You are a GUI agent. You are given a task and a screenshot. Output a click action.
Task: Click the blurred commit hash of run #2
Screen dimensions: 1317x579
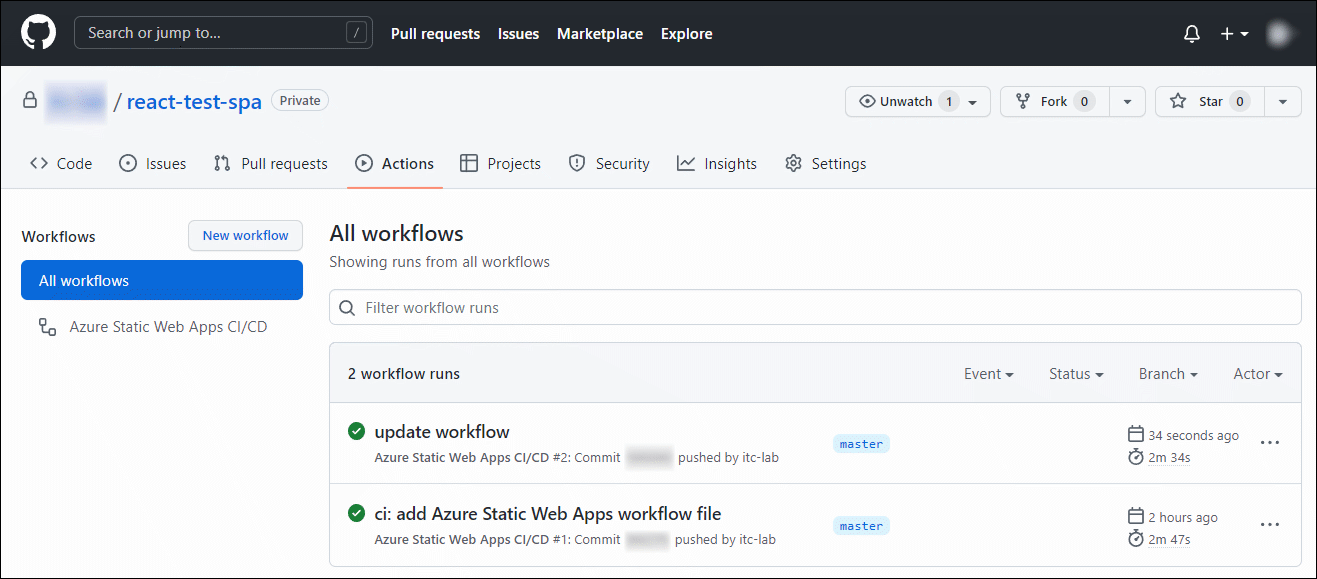point(649,458)
